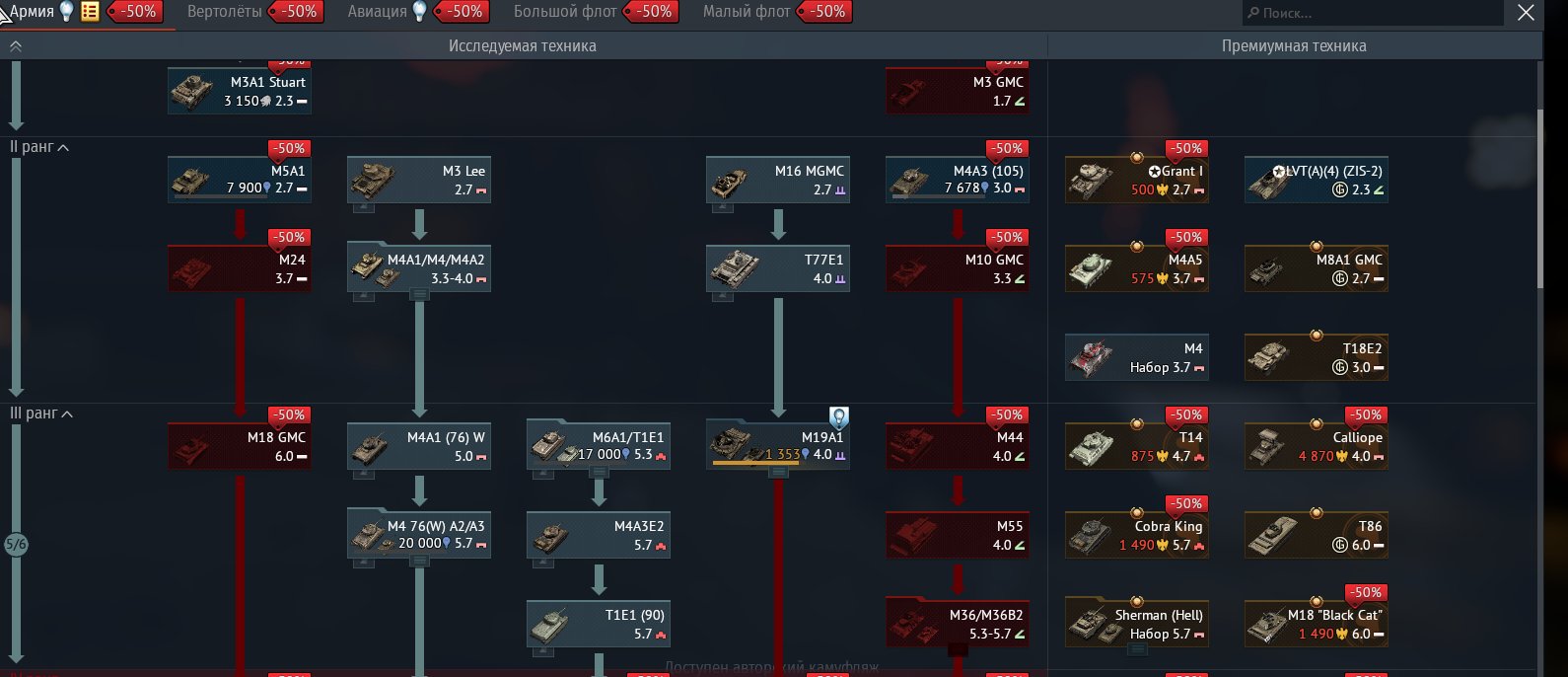Viewport: 1568px width, 677px height.
Task: Select the M4 Набор bundle card
Action: point(1137,357)
